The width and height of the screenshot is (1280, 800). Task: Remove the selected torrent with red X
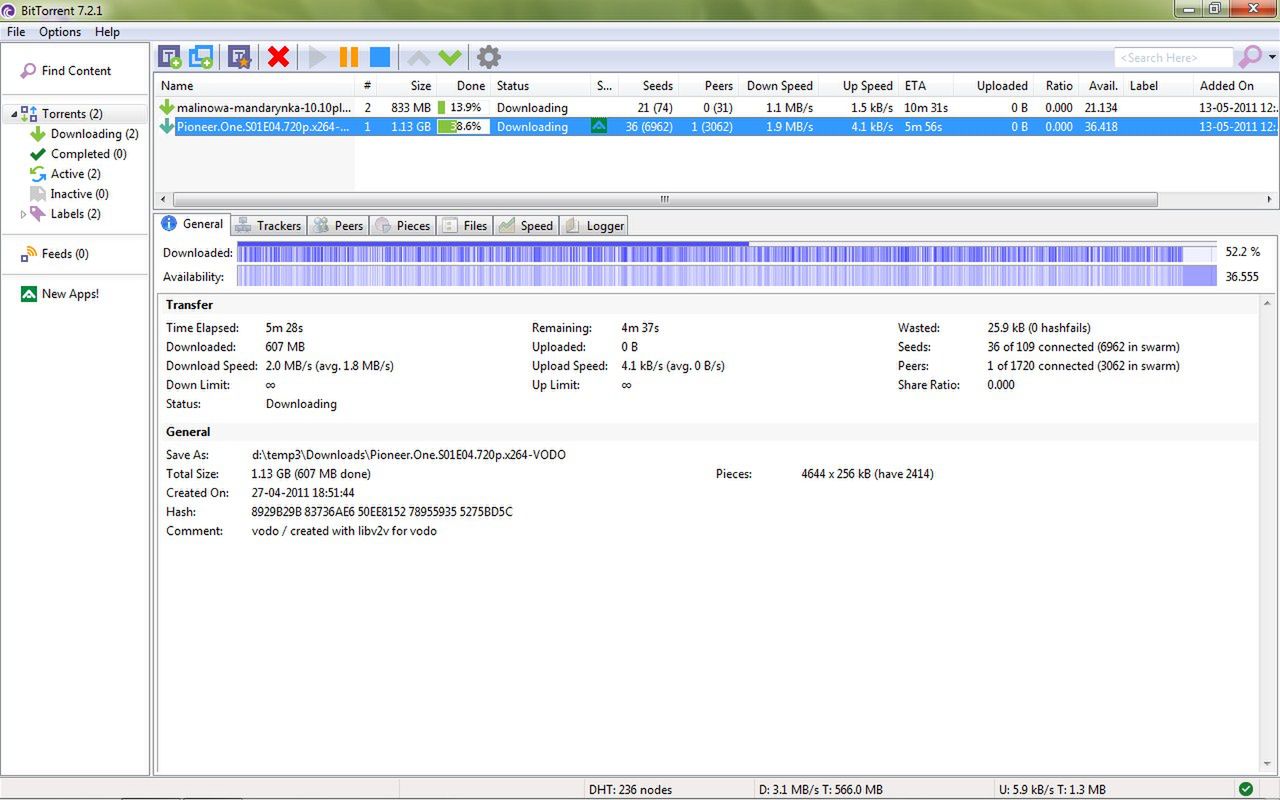coord(279,57)
